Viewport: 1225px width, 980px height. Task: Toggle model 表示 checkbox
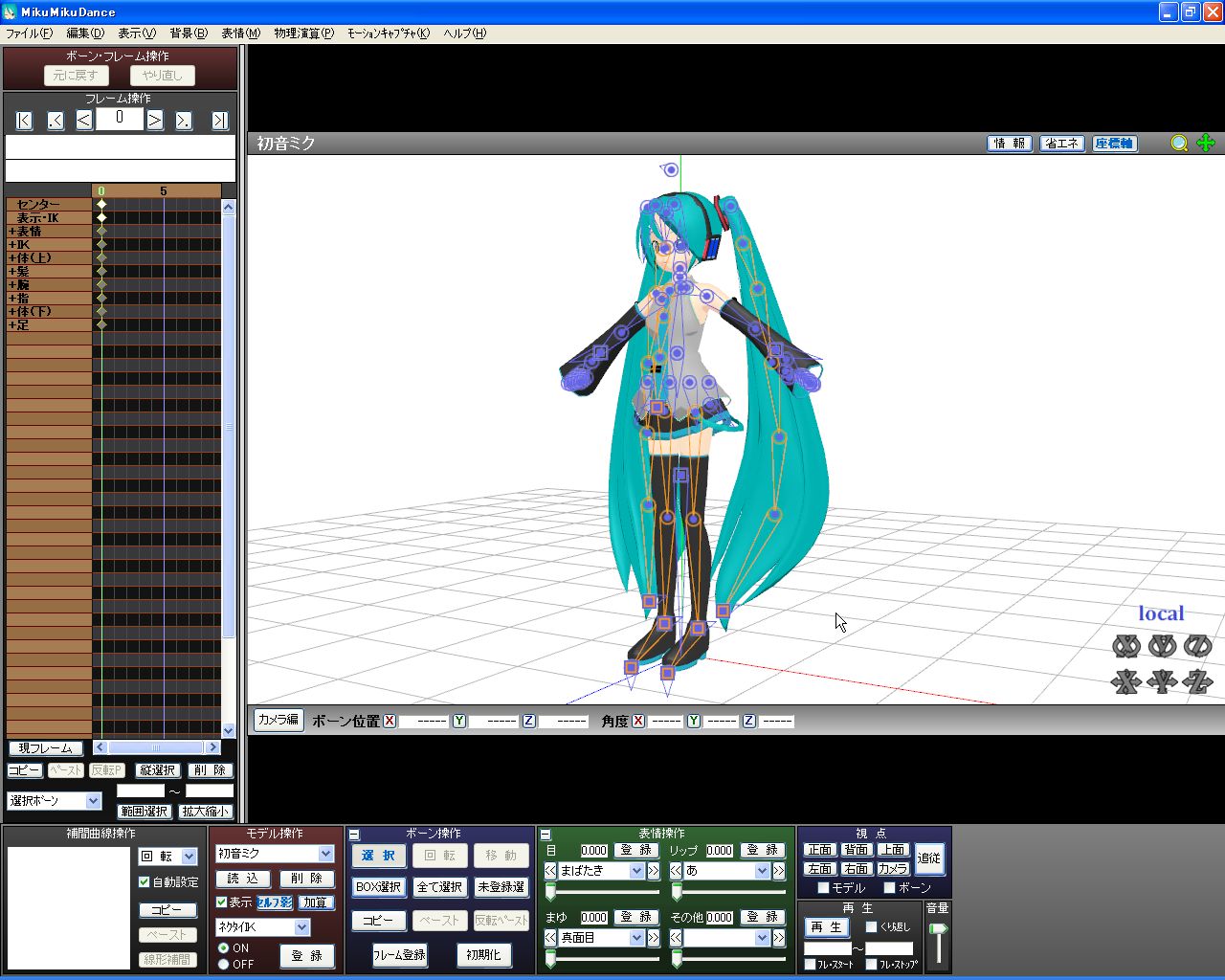tap(222, 902)
